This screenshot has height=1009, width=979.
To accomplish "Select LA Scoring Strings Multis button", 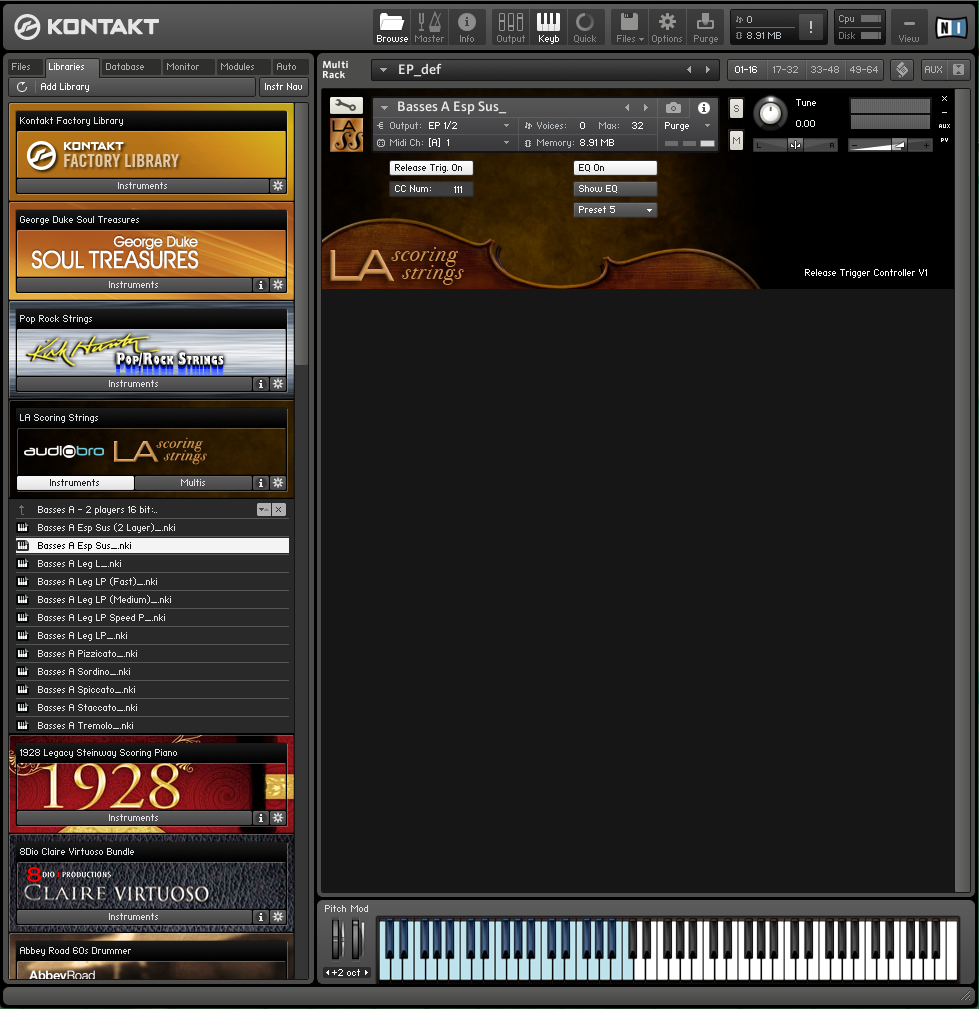I will [193, 483].
